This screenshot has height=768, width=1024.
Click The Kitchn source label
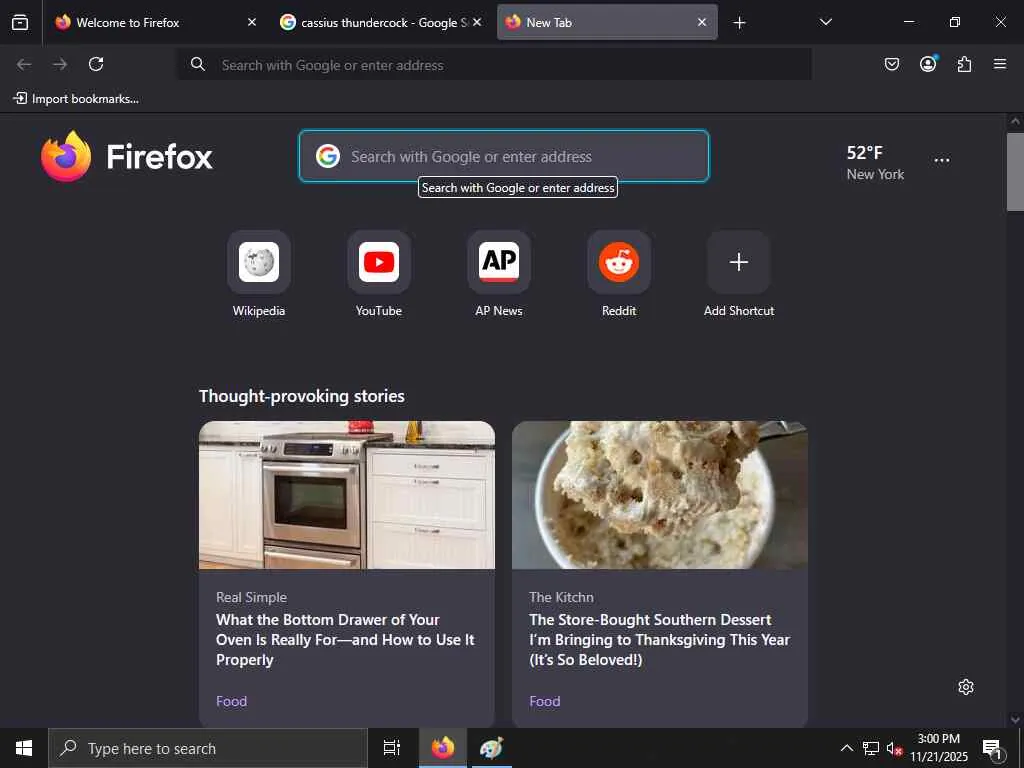click(x=561, y=597)
